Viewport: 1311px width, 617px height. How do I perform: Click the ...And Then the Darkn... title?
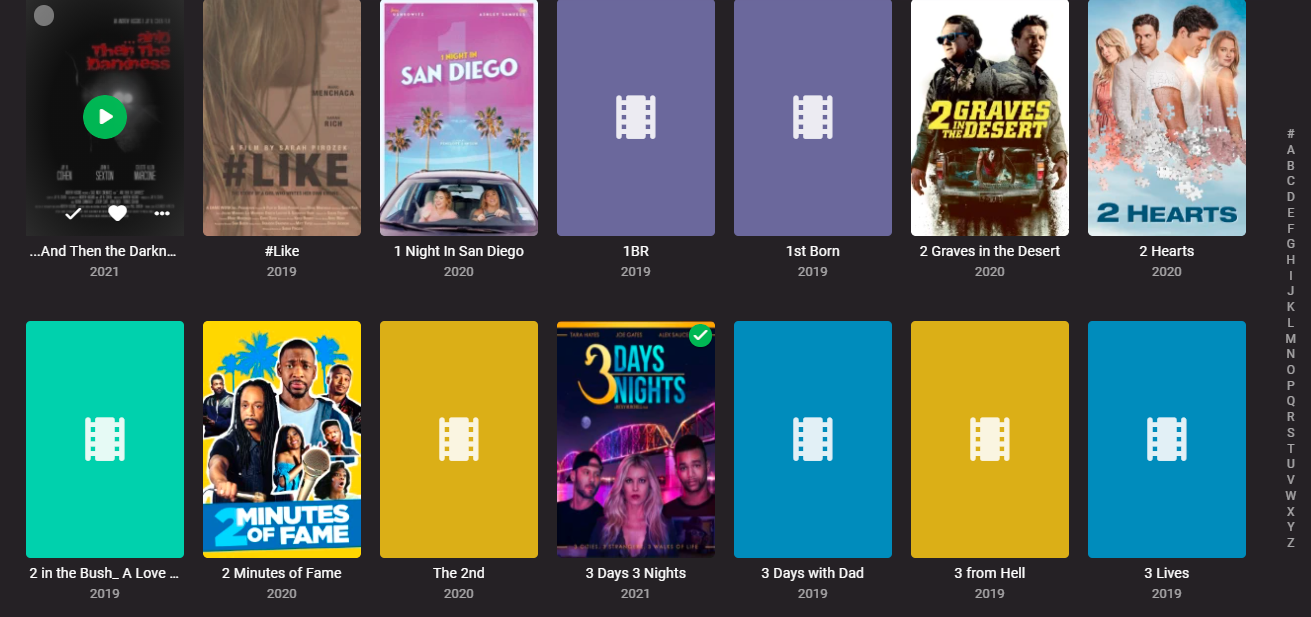pyautogui.click(x=105, y=251)
